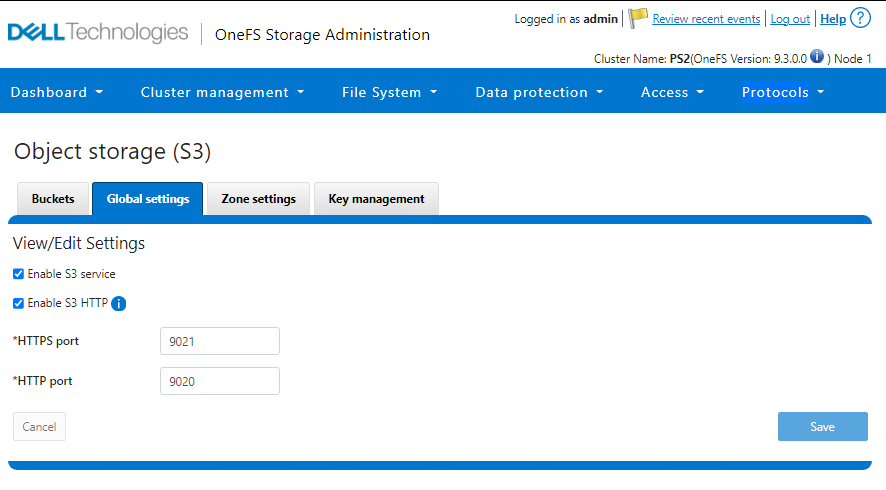The image size is (886, 490).
Task: Click the Help question mark icon
Action: coord(860,18)
